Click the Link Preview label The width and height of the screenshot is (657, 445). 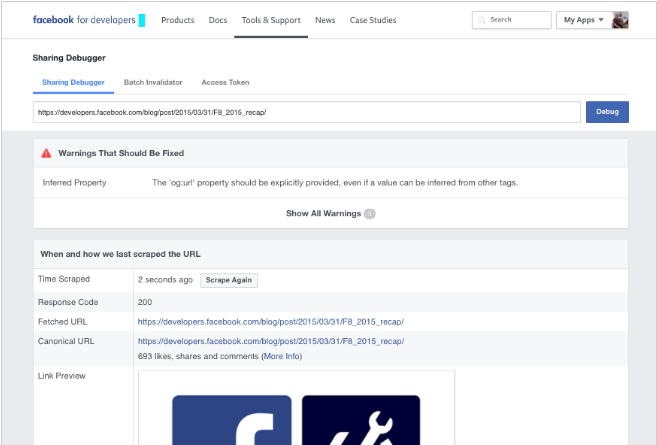[62, 376]
